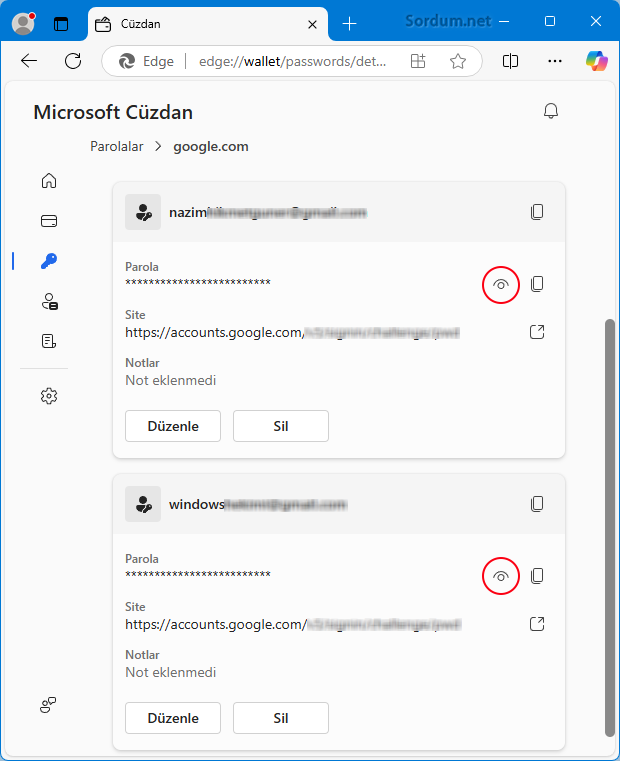Open windows account site link icon

537,624
